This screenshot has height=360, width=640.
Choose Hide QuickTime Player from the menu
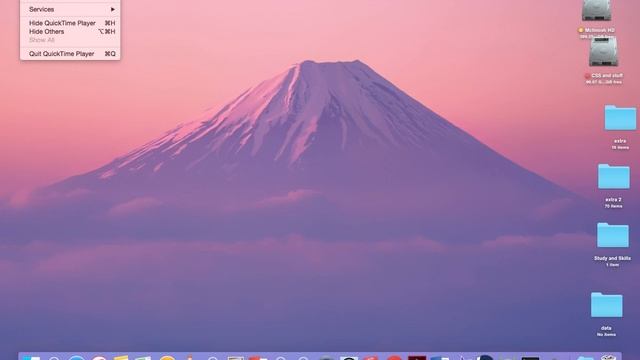coord(70,23)
